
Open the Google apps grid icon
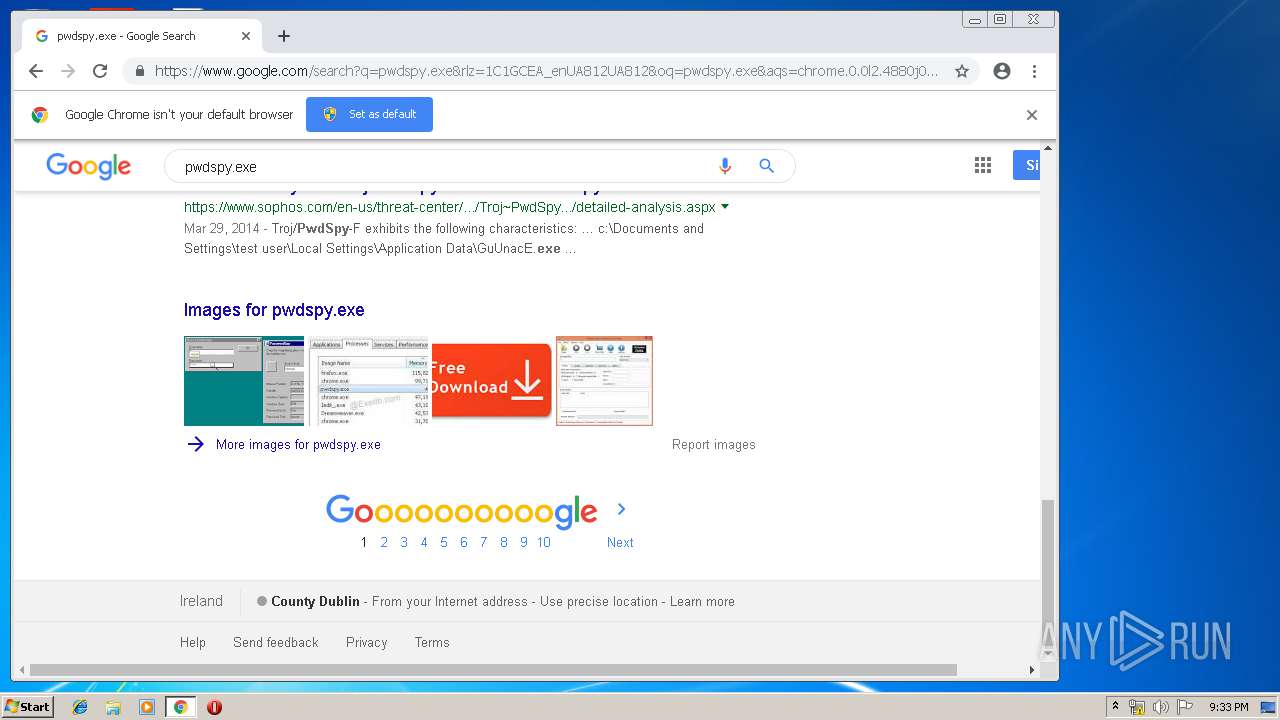pos(983,166)
